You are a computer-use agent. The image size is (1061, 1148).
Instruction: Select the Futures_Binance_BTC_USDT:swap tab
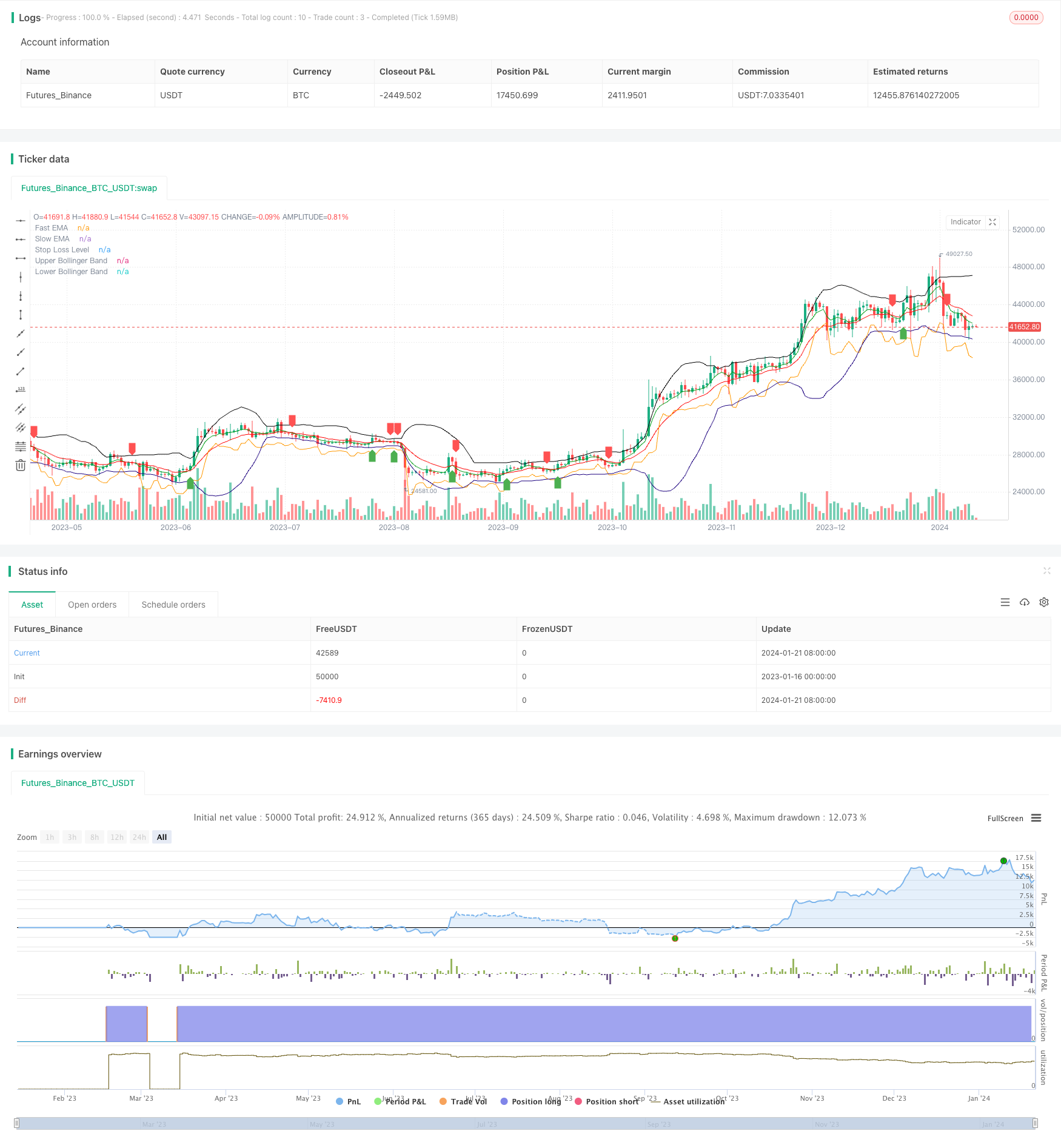coord(89,189)
